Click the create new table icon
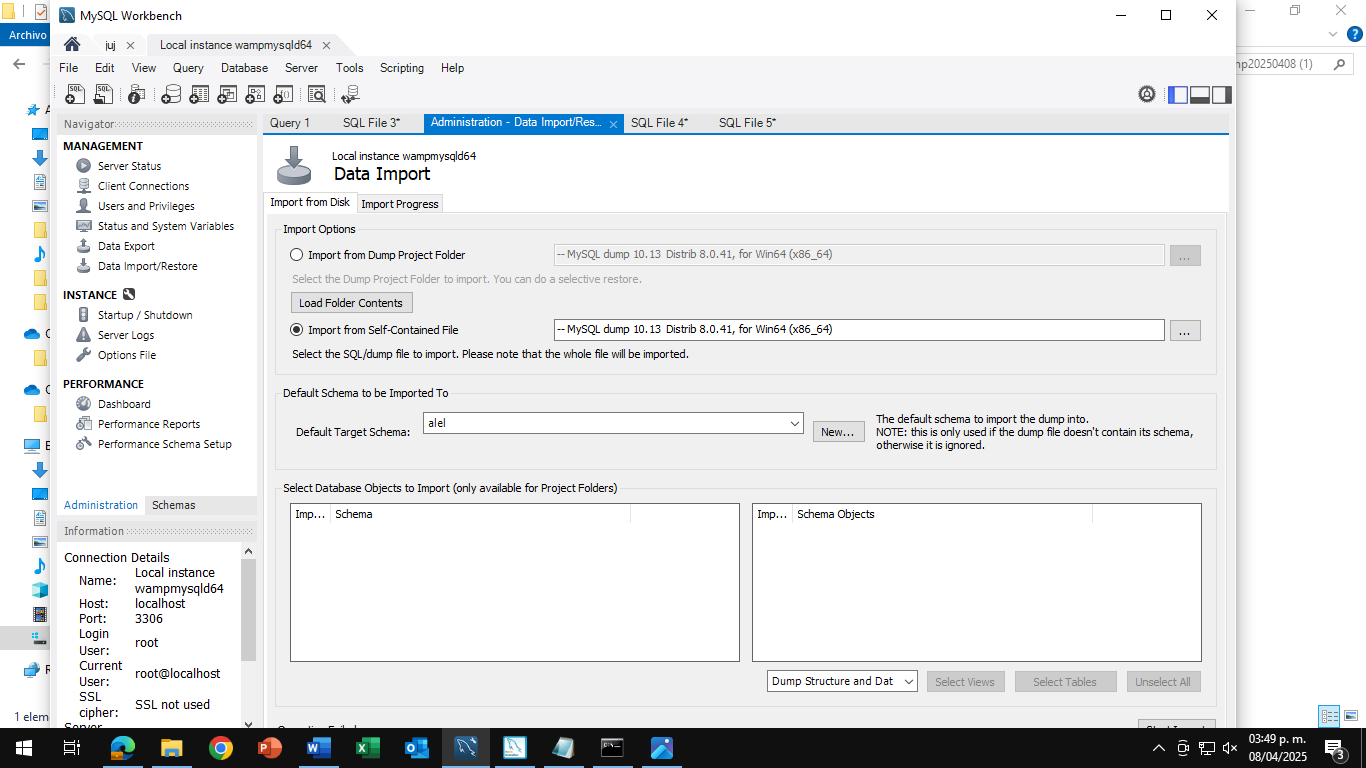 coord(199,94)
